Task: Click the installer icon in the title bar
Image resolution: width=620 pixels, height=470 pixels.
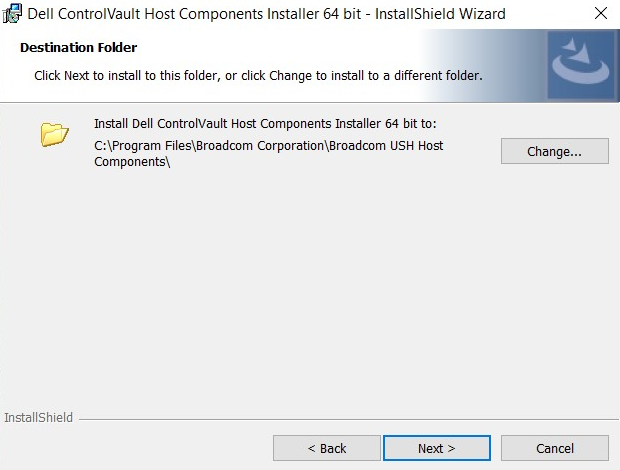Action: point(13,14)
